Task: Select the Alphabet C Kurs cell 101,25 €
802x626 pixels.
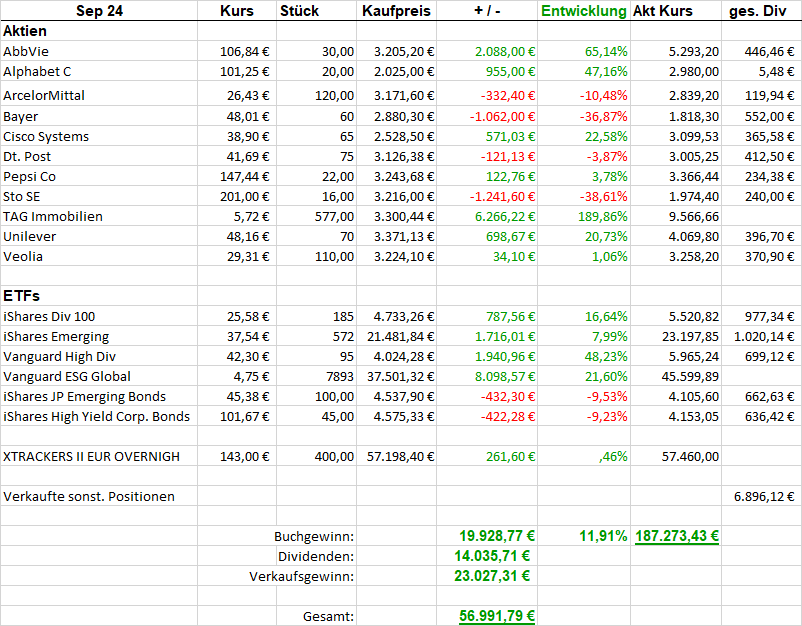Action: 246,72
